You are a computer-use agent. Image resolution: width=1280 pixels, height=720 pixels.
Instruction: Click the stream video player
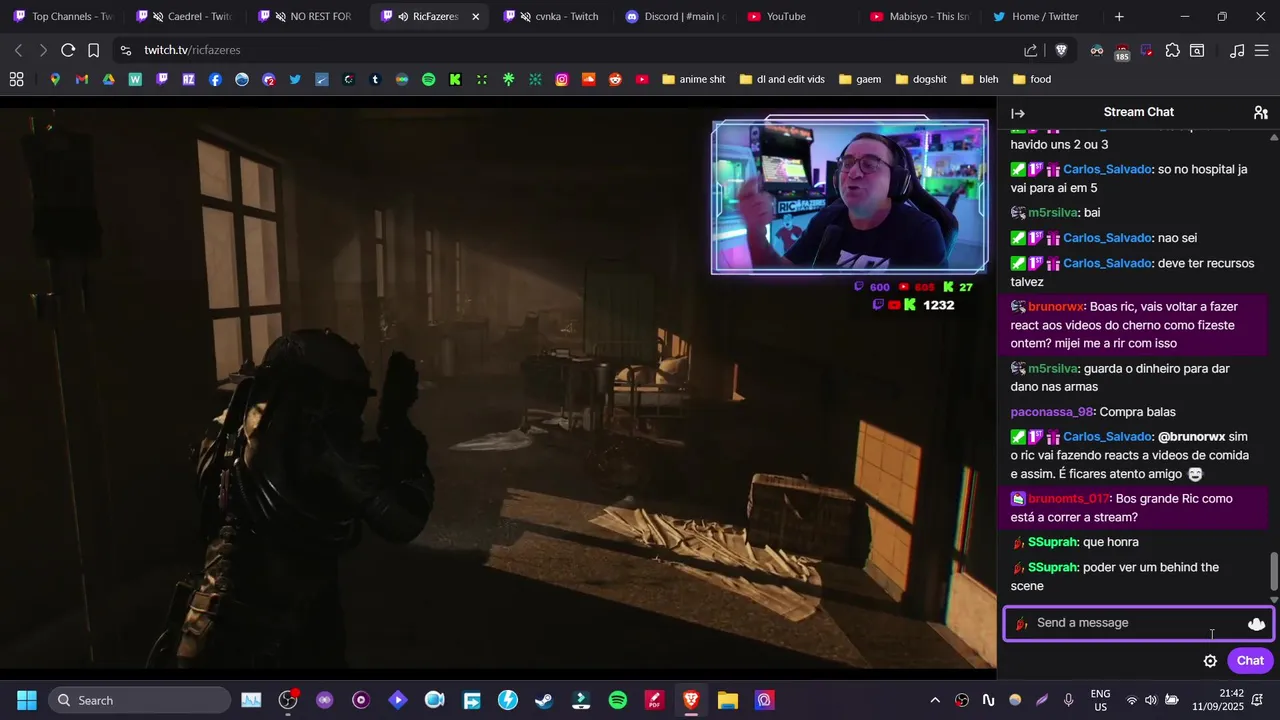(498, 387)
